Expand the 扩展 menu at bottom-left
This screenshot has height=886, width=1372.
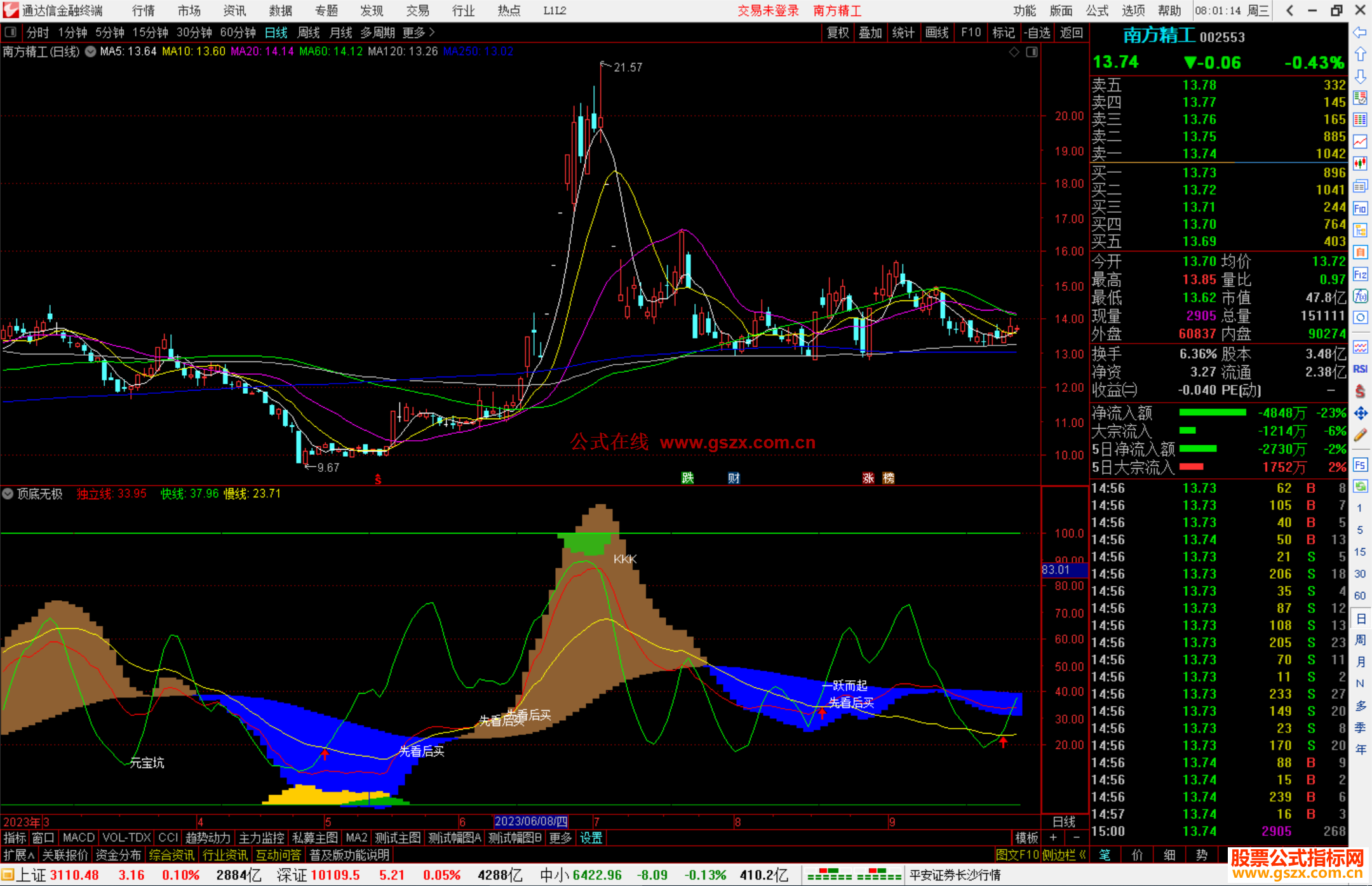pos(19,855)
